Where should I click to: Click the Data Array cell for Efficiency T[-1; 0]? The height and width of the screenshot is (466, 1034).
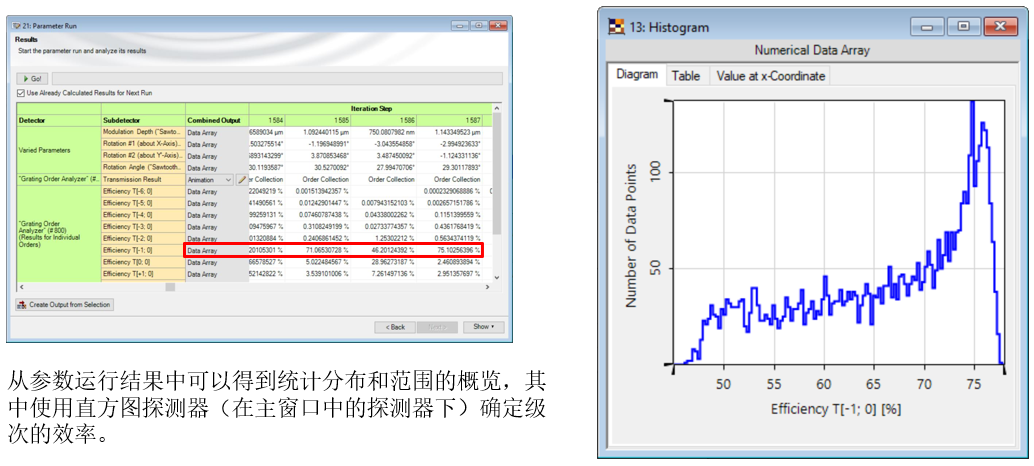tap(217, 250)
